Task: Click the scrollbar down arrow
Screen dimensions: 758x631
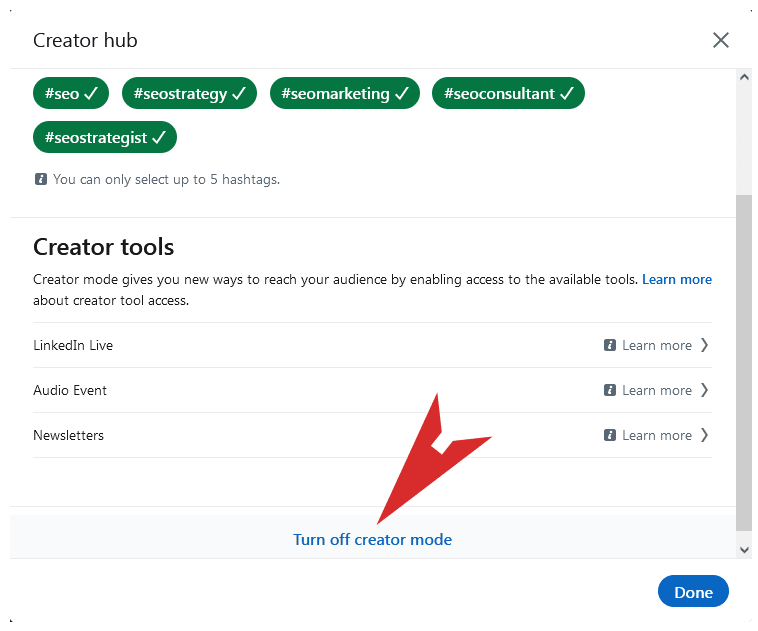Action: click(744, 550)
